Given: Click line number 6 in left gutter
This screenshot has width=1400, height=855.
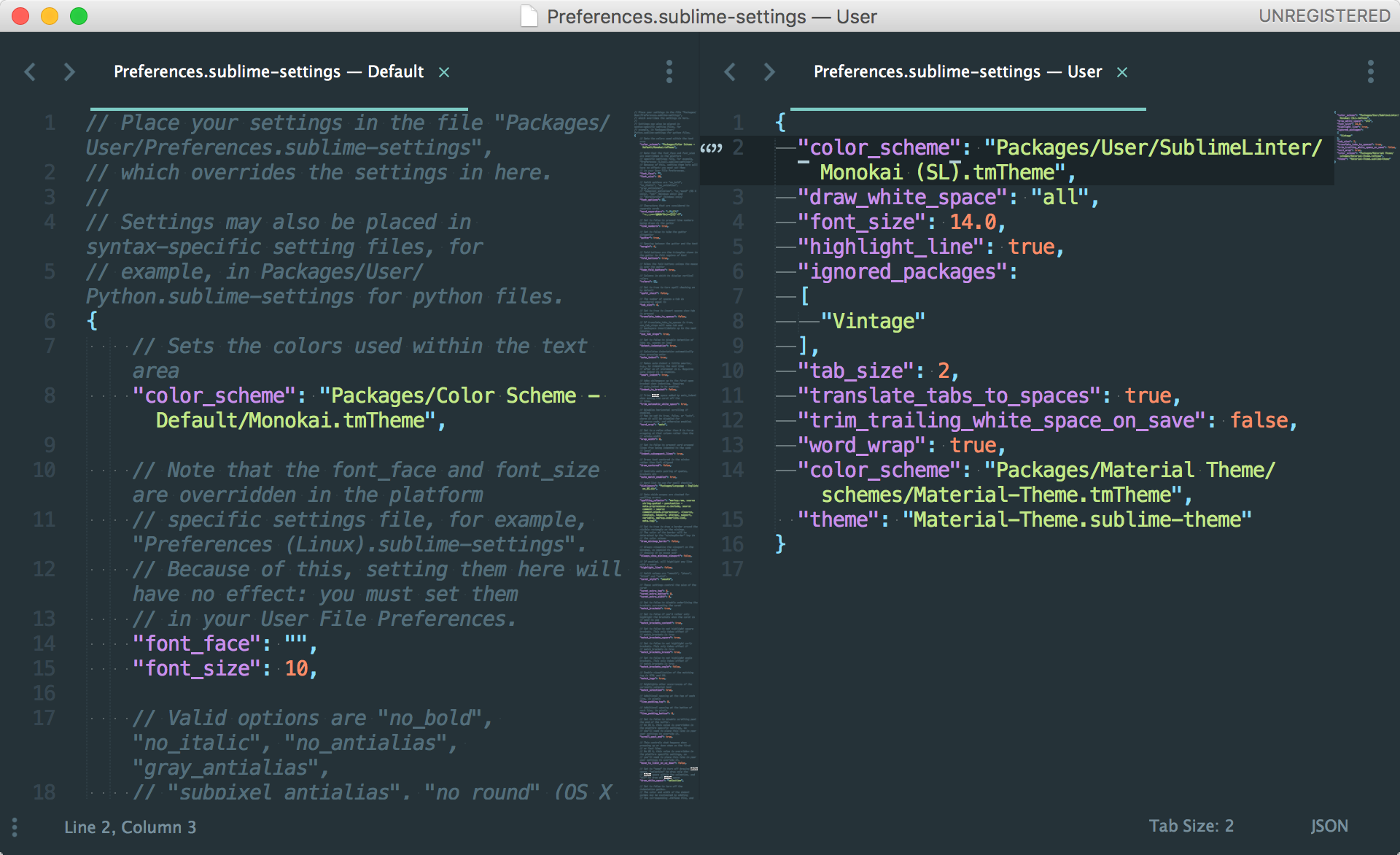Looking at the screenshot, I should coord(50,321).
